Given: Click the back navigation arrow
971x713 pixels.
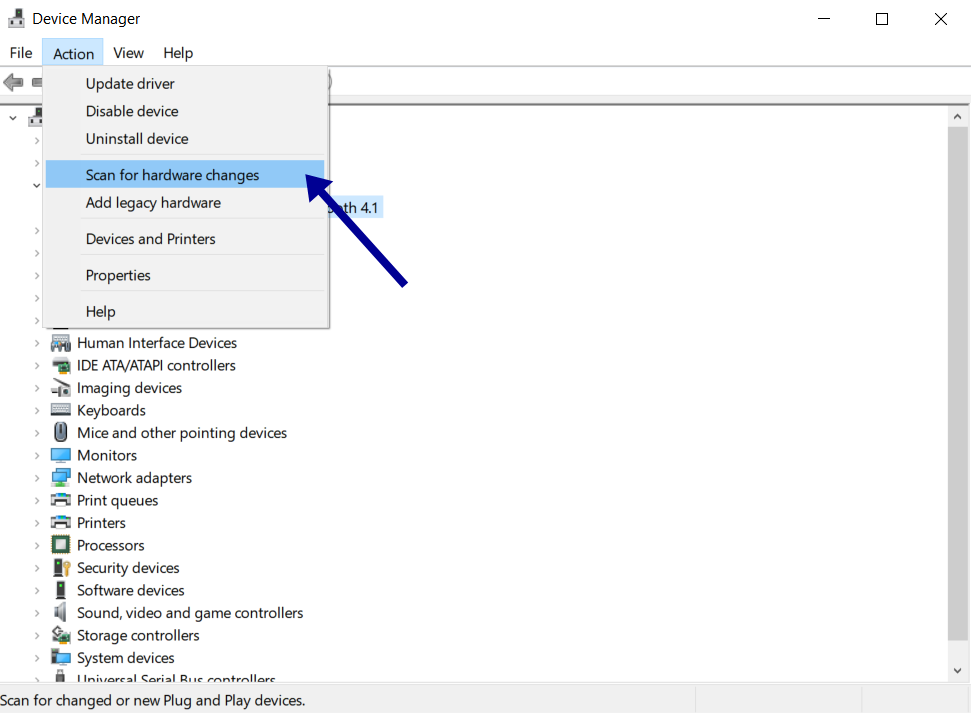Looking at the screenshot, I should [x=14, y=81].
